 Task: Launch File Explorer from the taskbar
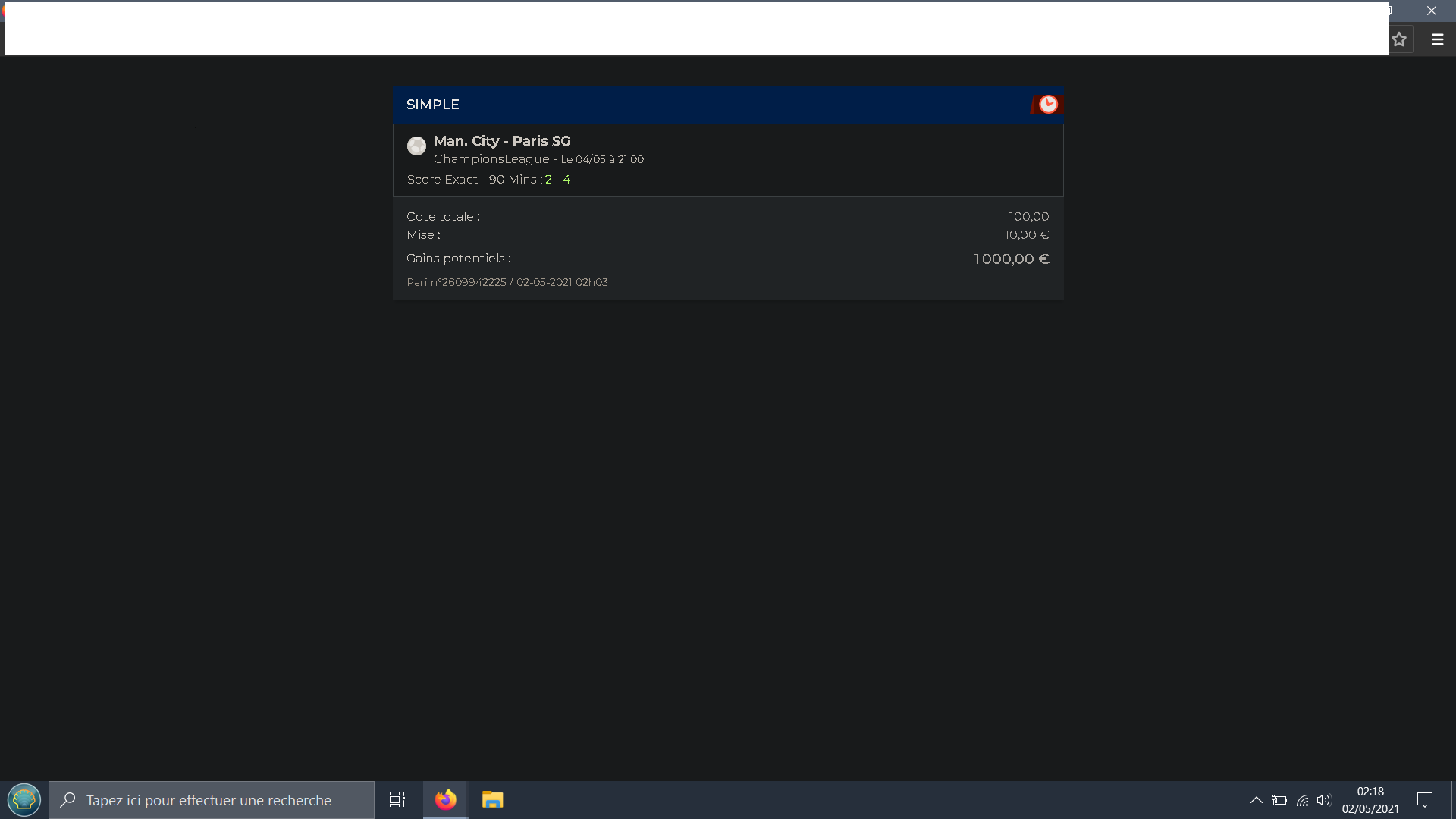(x=492, y=800)
